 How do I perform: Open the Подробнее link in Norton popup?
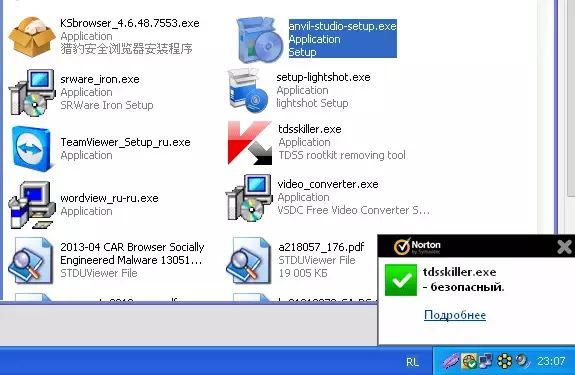[x=455, y=315]
